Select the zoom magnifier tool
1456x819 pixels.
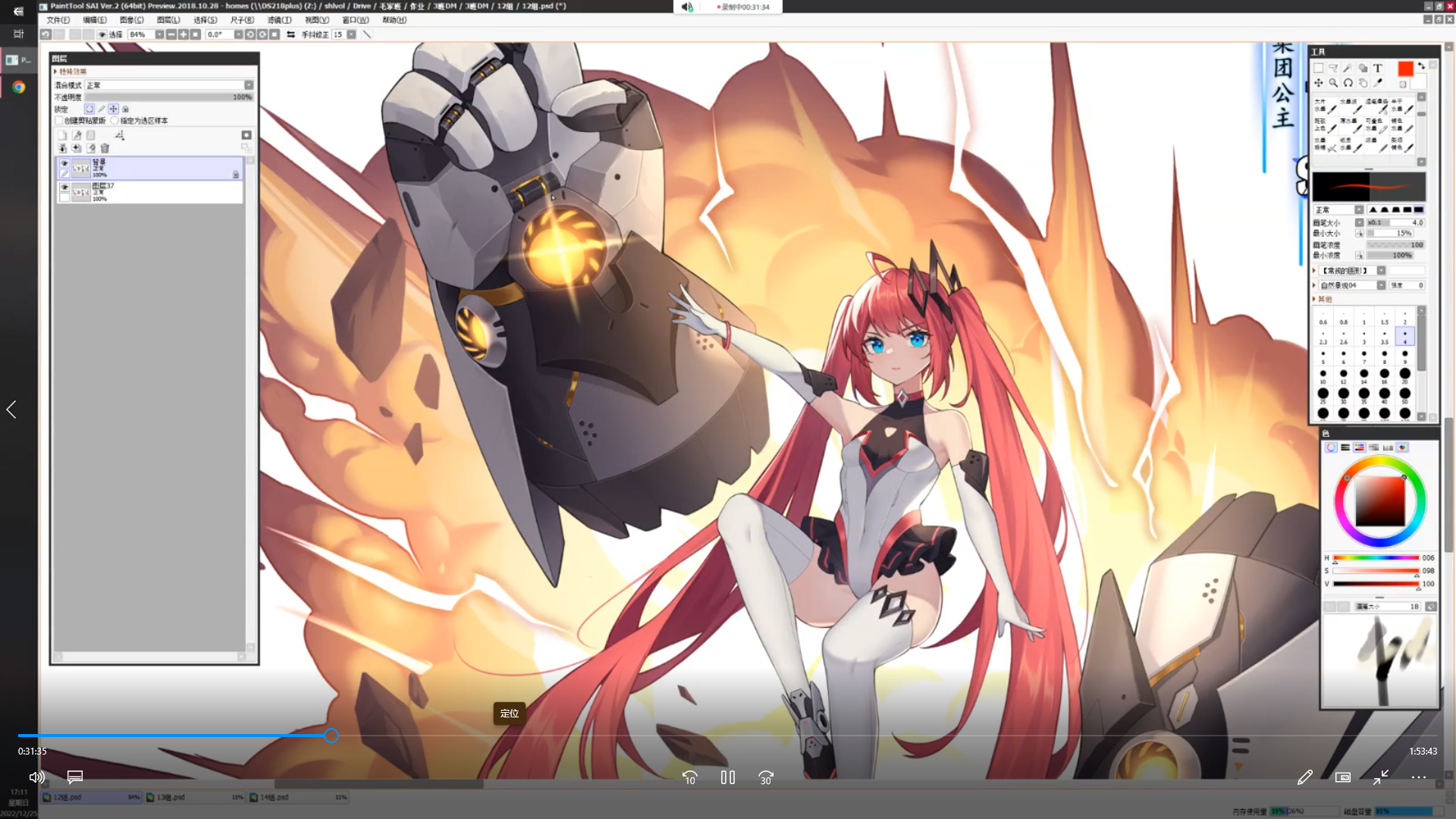click(1333, 83)
